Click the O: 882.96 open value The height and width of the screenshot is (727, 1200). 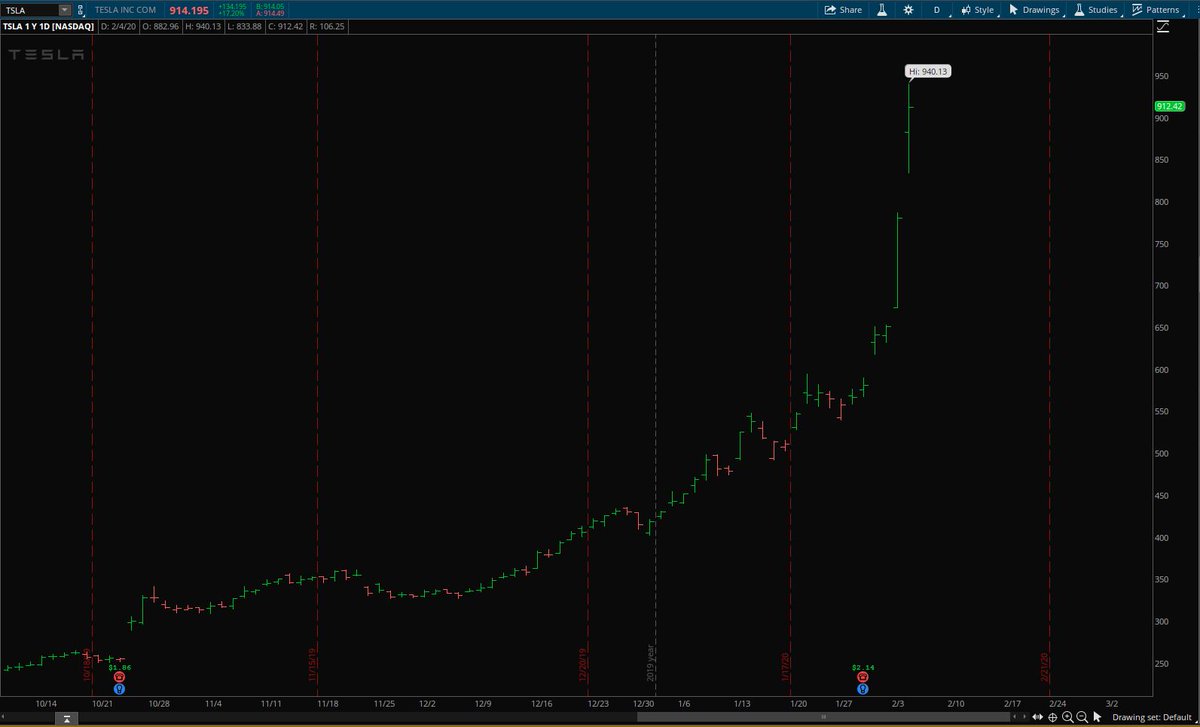[x=161, y=27]
